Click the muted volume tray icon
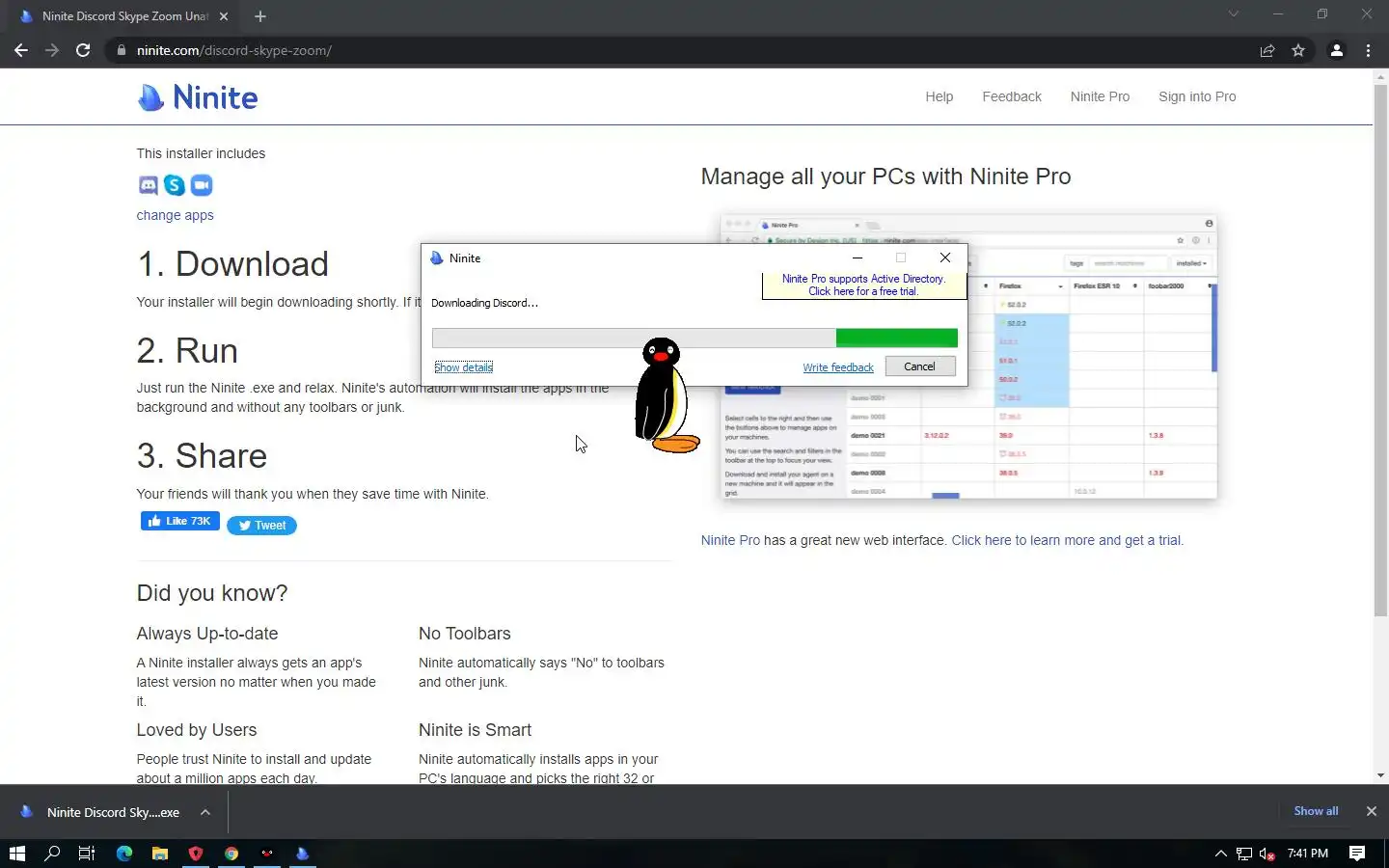1389x868 pixels. pos(1267,854)
